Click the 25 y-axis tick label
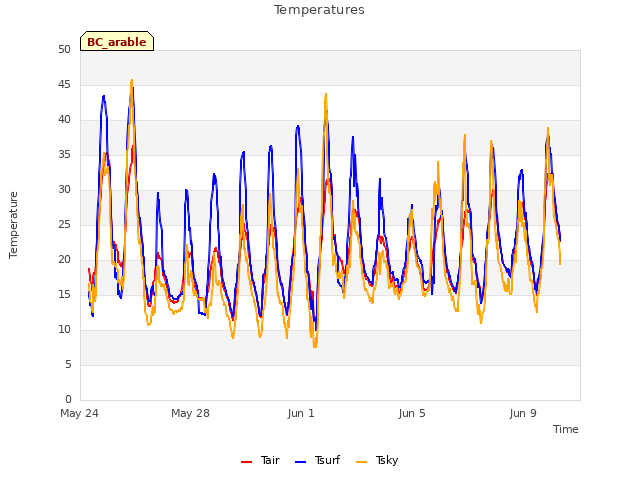 click(64, 224)
